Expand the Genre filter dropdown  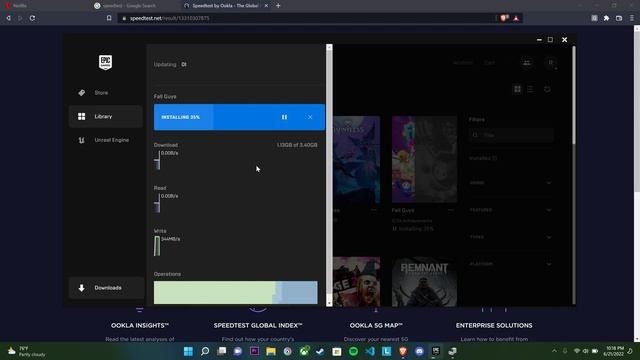pyautogui.click(x=510, y=183)
